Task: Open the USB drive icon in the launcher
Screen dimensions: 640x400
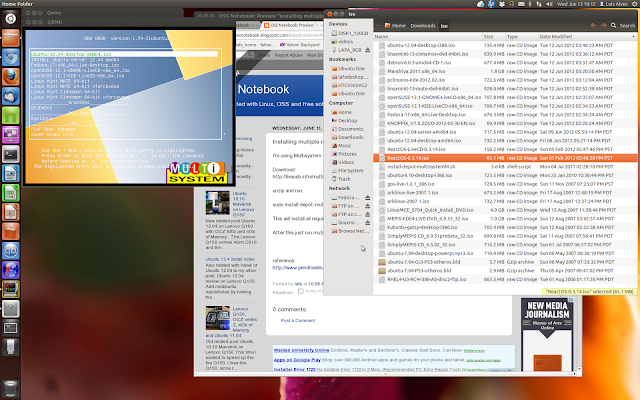Action: 11,347
